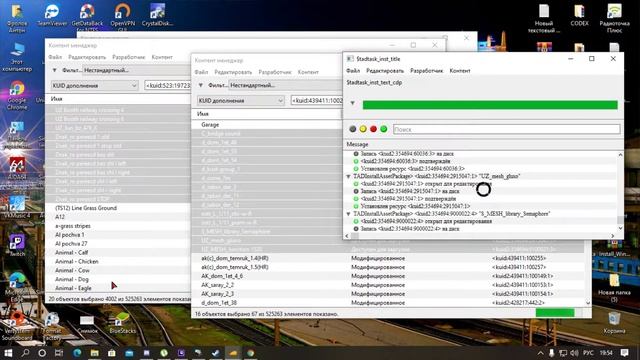640x360 pixels.
Task: Open the Снимок desktop file
Action: click(x=87, y=323)
